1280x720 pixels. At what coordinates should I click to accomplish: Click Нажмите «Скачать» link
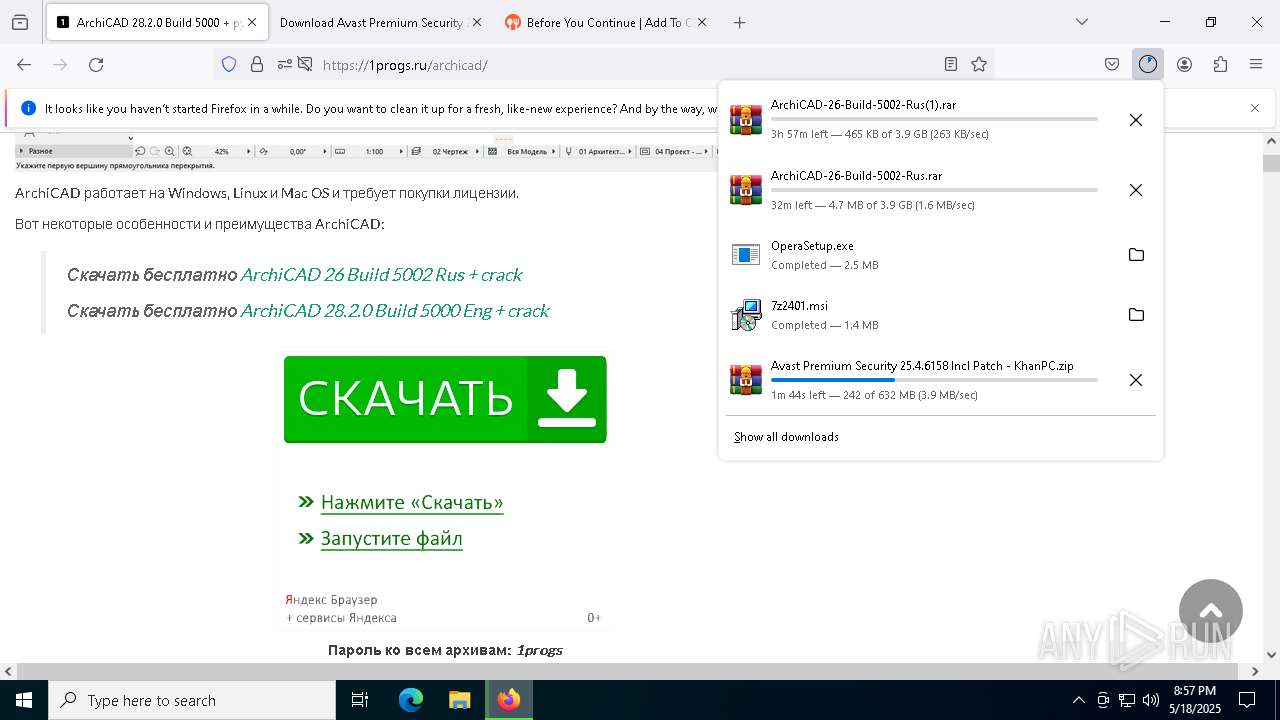tap(412, 502)
